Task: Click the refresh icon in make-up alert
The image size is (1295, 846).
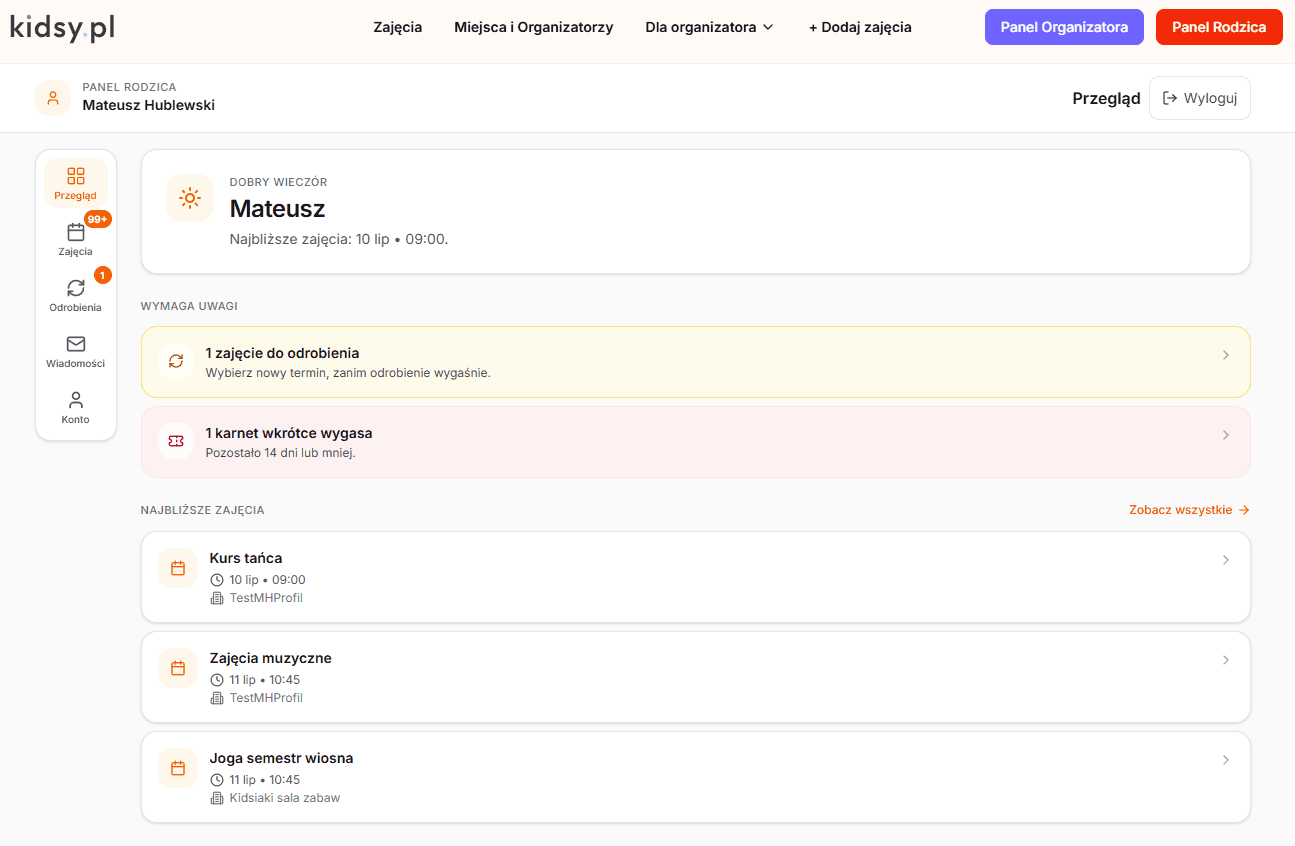Action: pos(176,361)
